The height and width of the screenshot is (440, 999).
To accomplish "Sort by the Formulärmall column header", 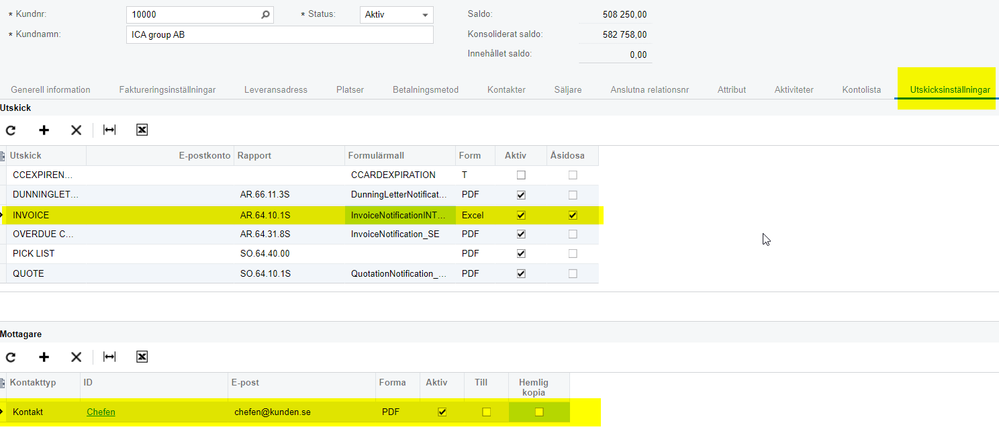I will tap(401, 155).
